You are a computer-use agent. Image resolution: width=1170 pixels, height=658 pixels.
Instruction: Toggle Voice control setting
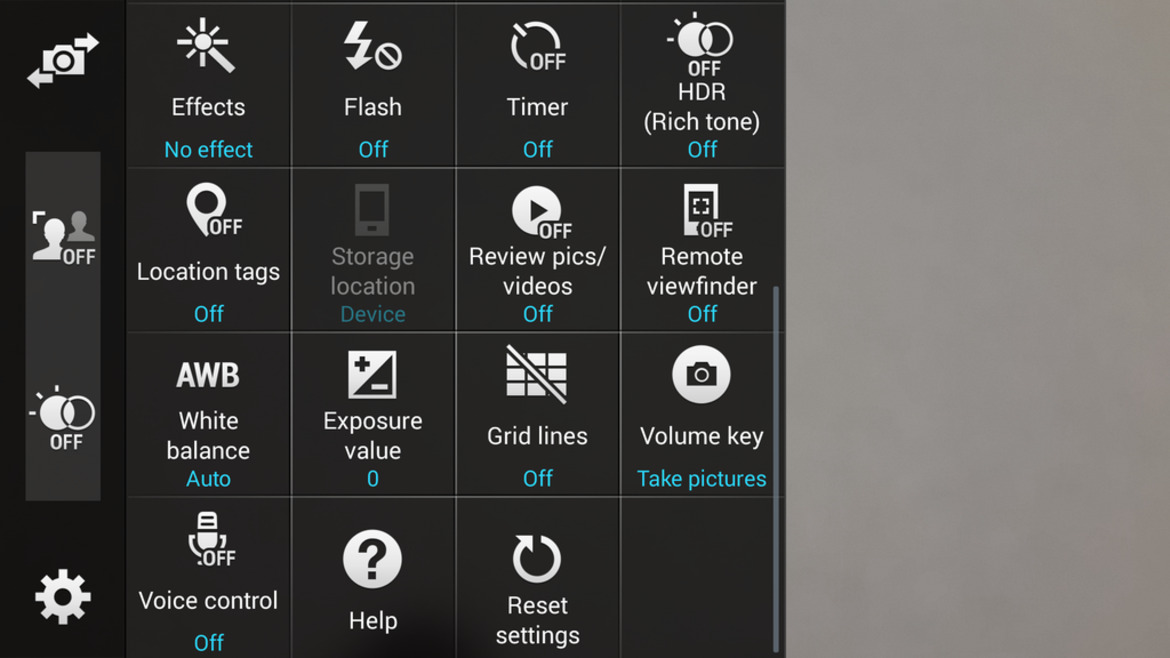[x=208, y=578]
